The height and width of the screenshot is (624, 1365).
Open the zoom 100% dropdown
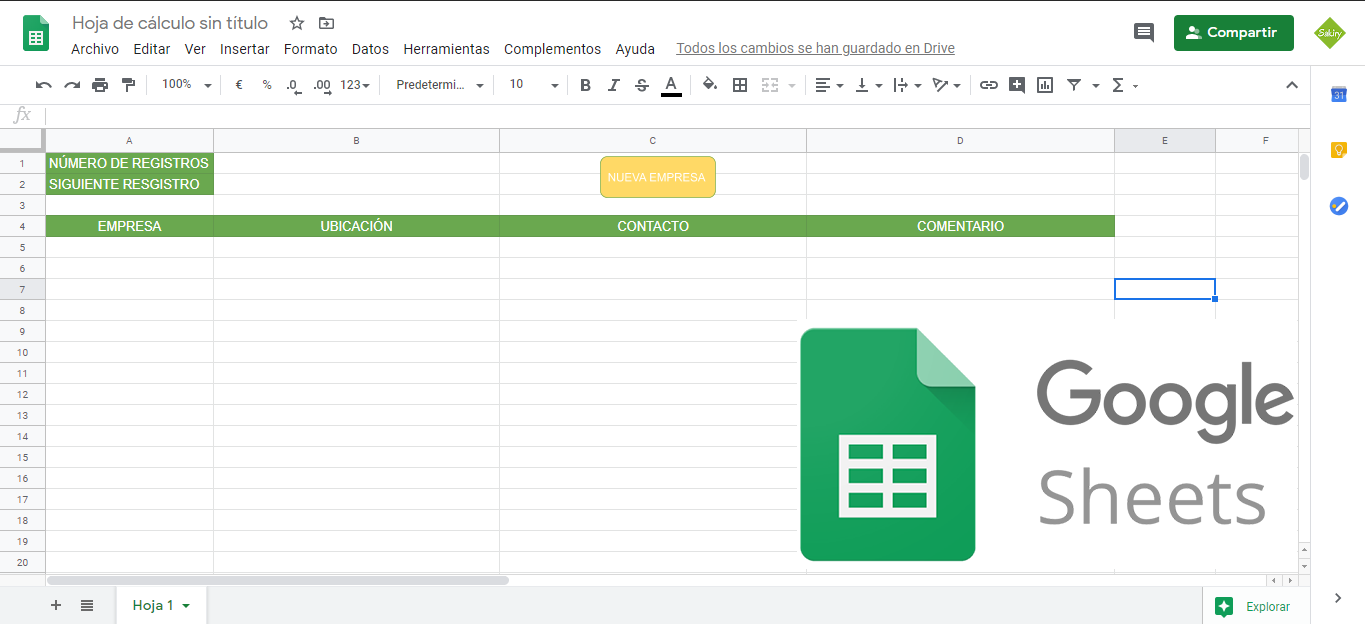[187, 85]
